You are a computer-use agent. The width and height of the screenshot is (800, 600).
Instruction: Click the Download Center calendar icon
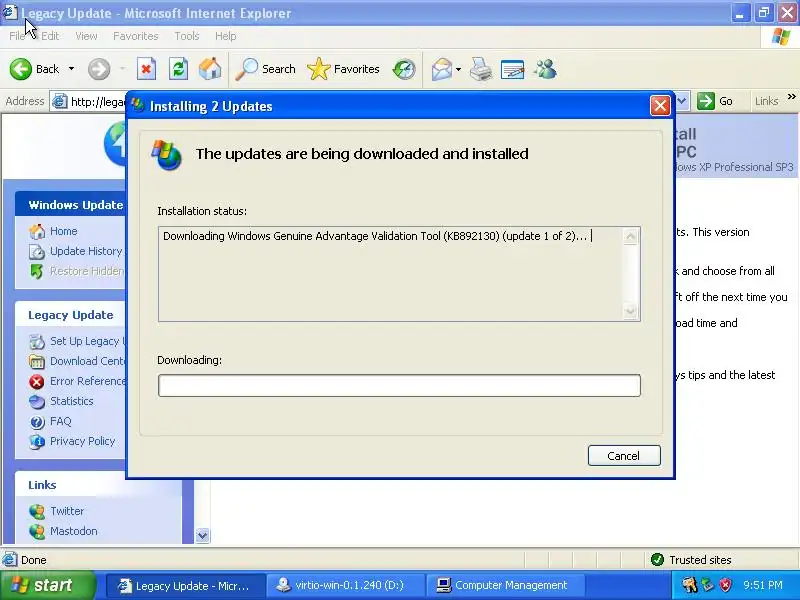click(x=37, y=361)
